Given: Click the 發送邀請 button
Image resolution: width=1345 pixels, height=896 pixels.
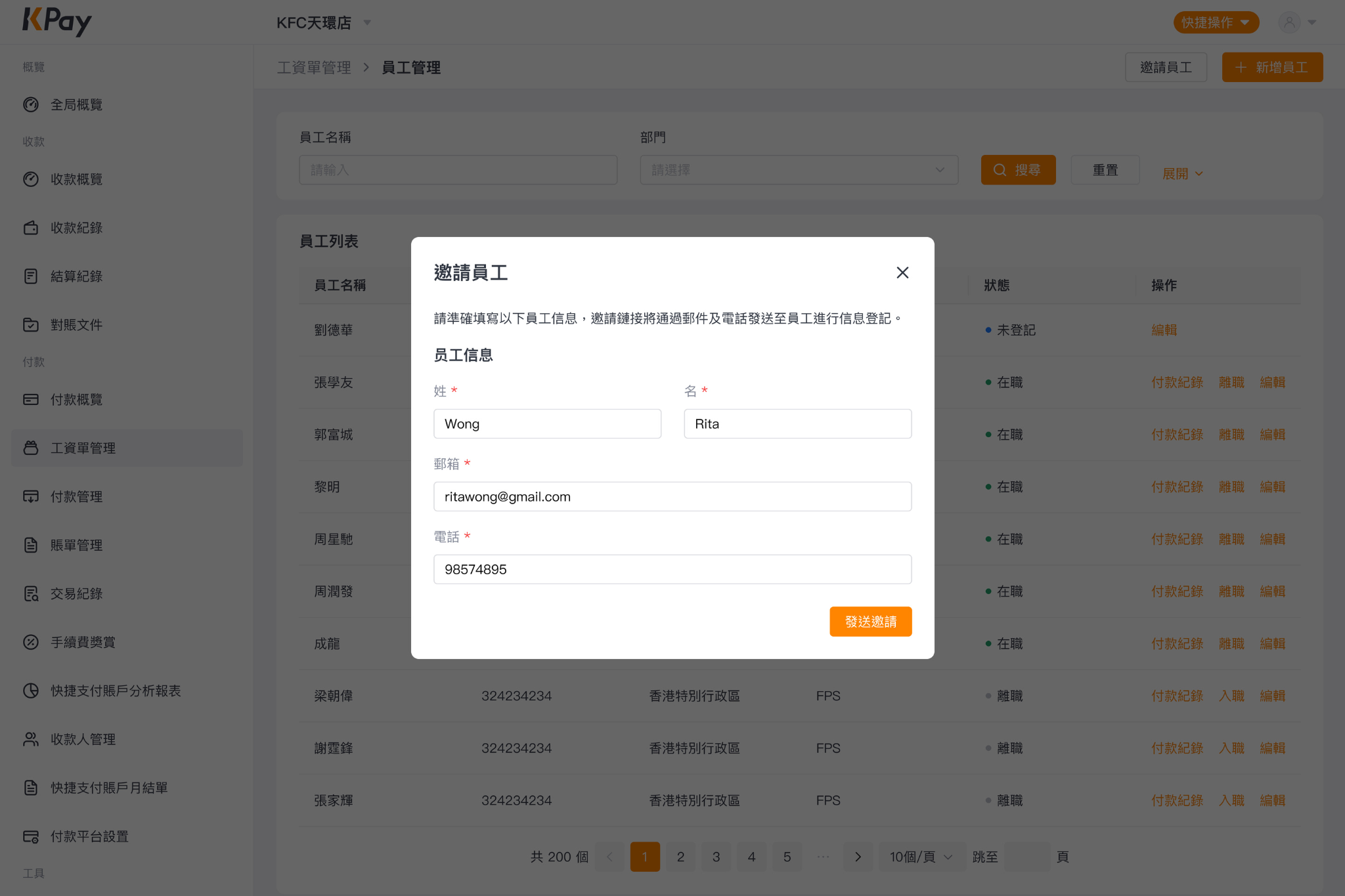Looking at the screenshot, I should [870, 622].
